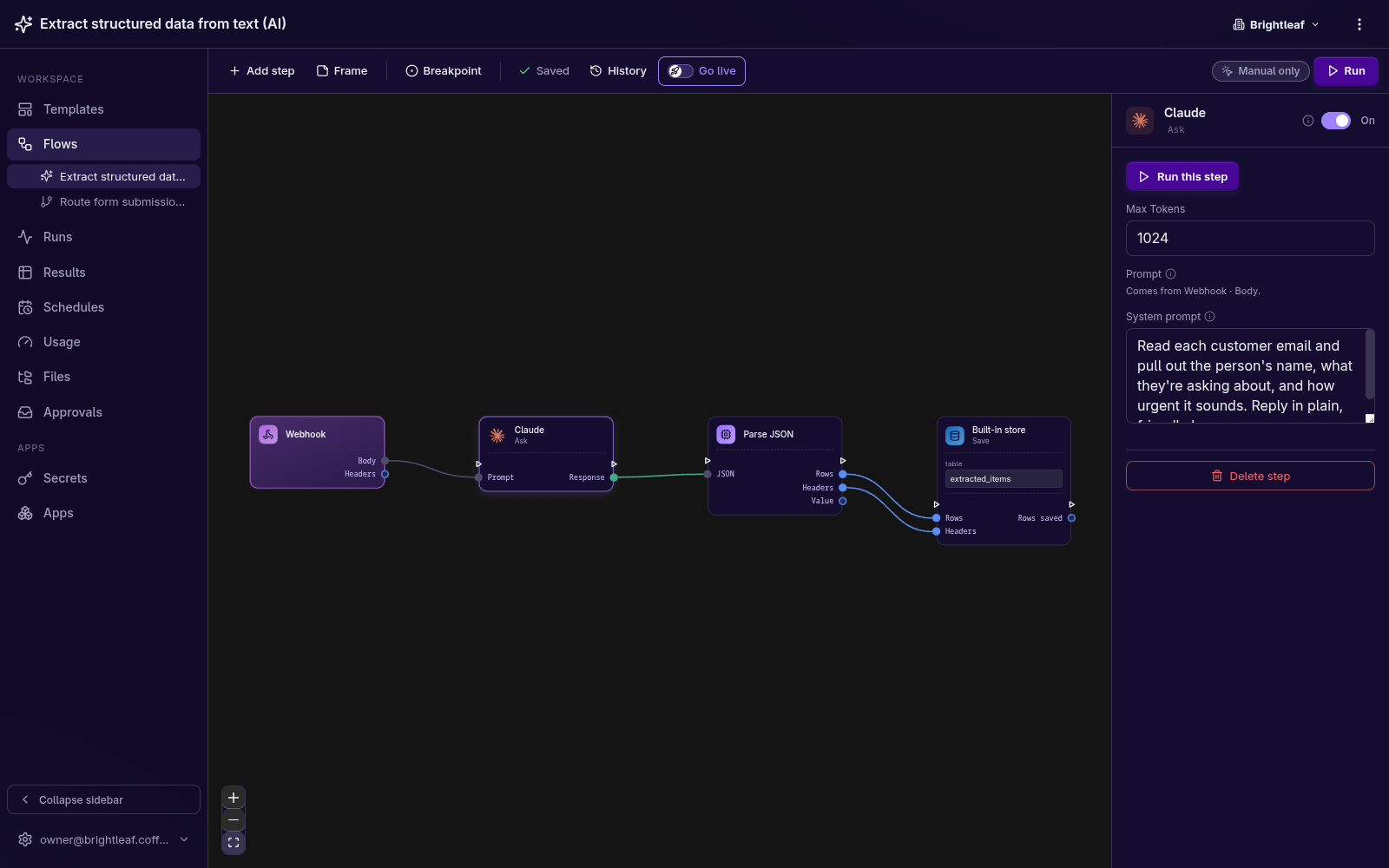
Task: Click the Claude Response output port
Action: pyautogui.click(x=614, y=477)
